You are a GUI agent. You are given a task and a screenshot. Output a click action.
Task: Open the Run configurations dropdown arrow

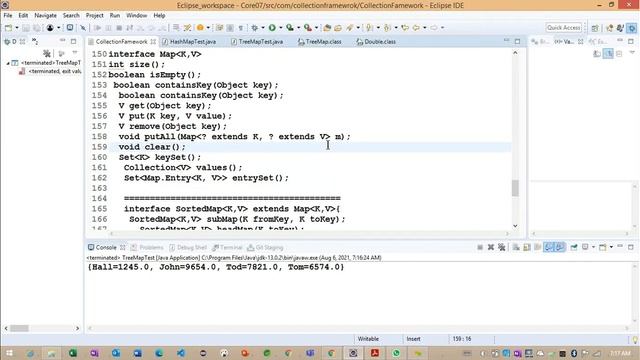(280, 28)
